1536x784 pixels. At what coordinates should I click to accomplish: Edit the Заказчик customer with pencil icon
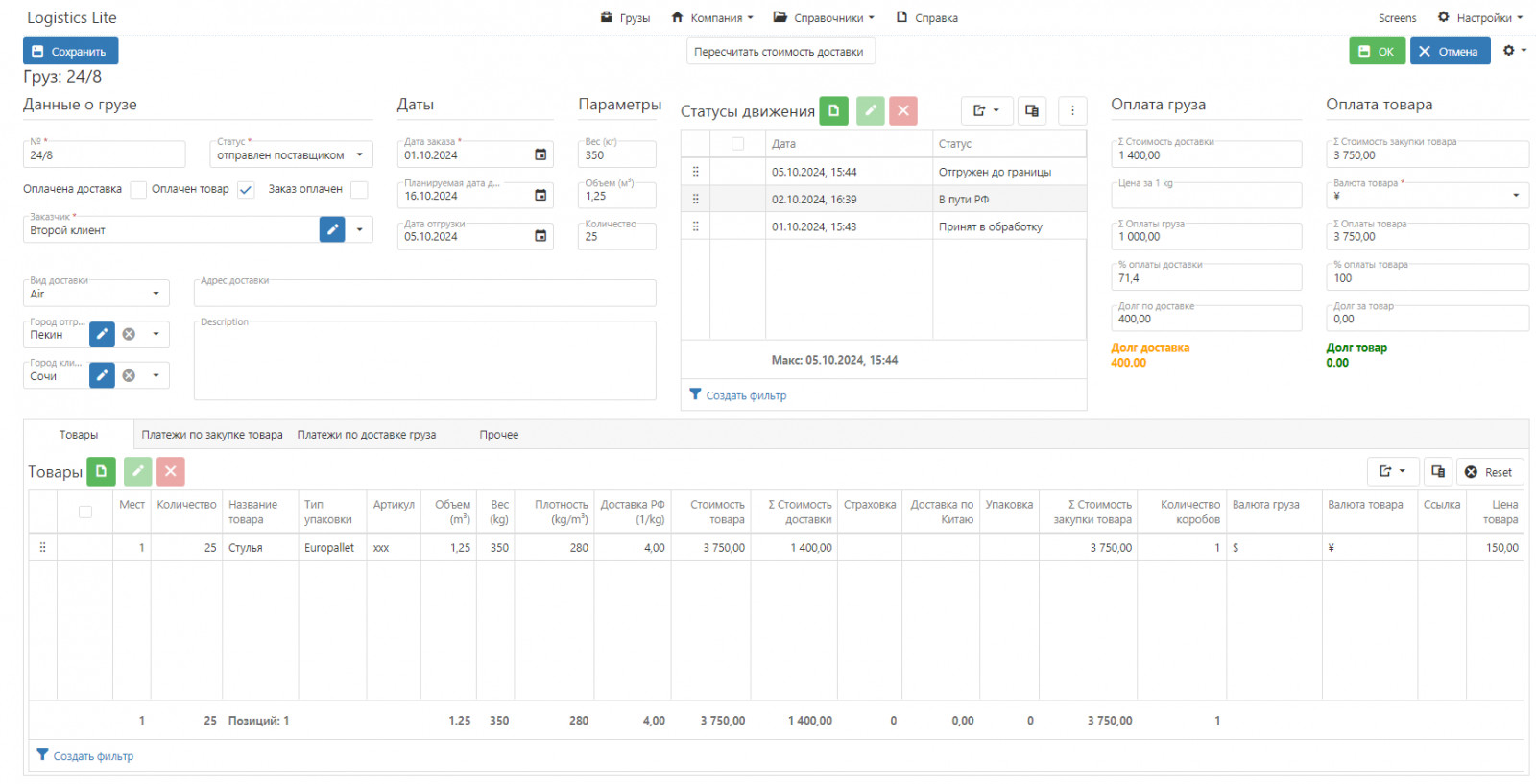pos(332,229)
